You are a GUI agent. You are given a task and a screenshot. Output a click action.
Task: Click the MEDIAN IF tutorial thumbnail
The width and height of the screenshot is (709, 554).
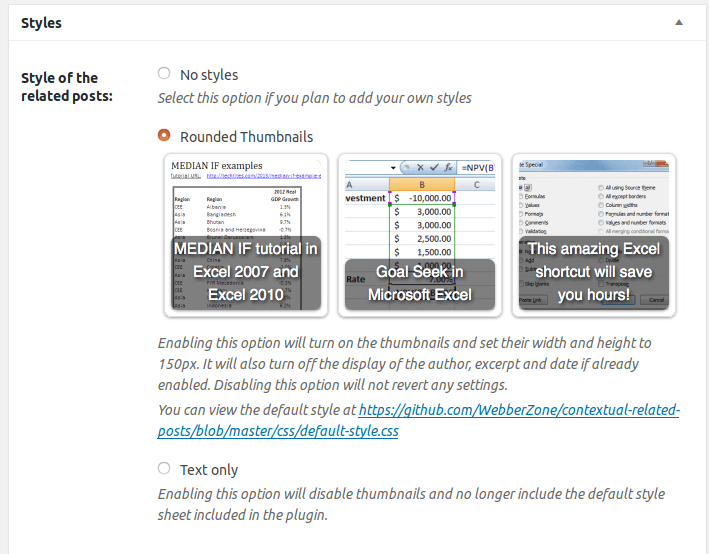point(246,235)
